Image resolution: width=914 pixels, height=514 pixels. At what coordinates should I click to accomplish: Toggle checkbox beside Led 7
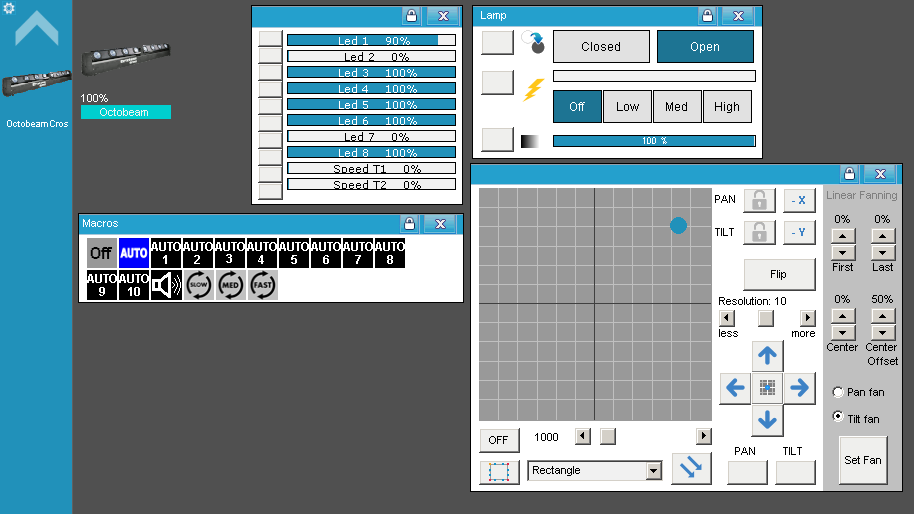(x=270, y=140)
